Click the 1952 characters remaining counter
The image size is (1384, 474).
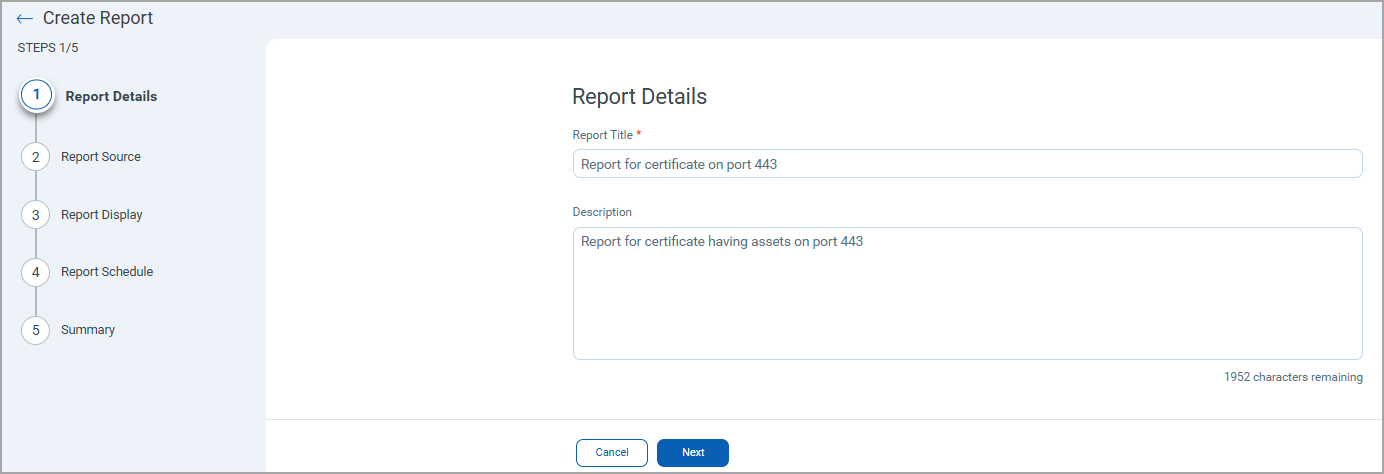point(1293,378)
